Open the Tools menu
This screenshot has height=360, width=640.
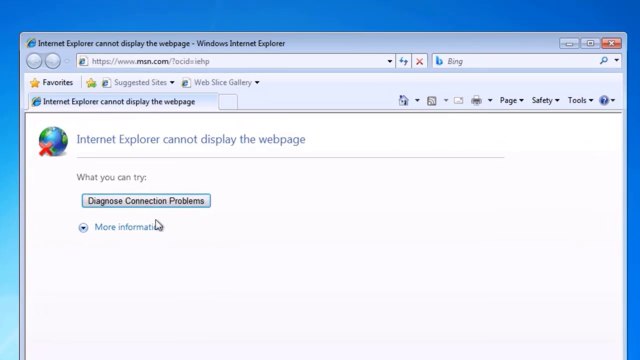580,100
